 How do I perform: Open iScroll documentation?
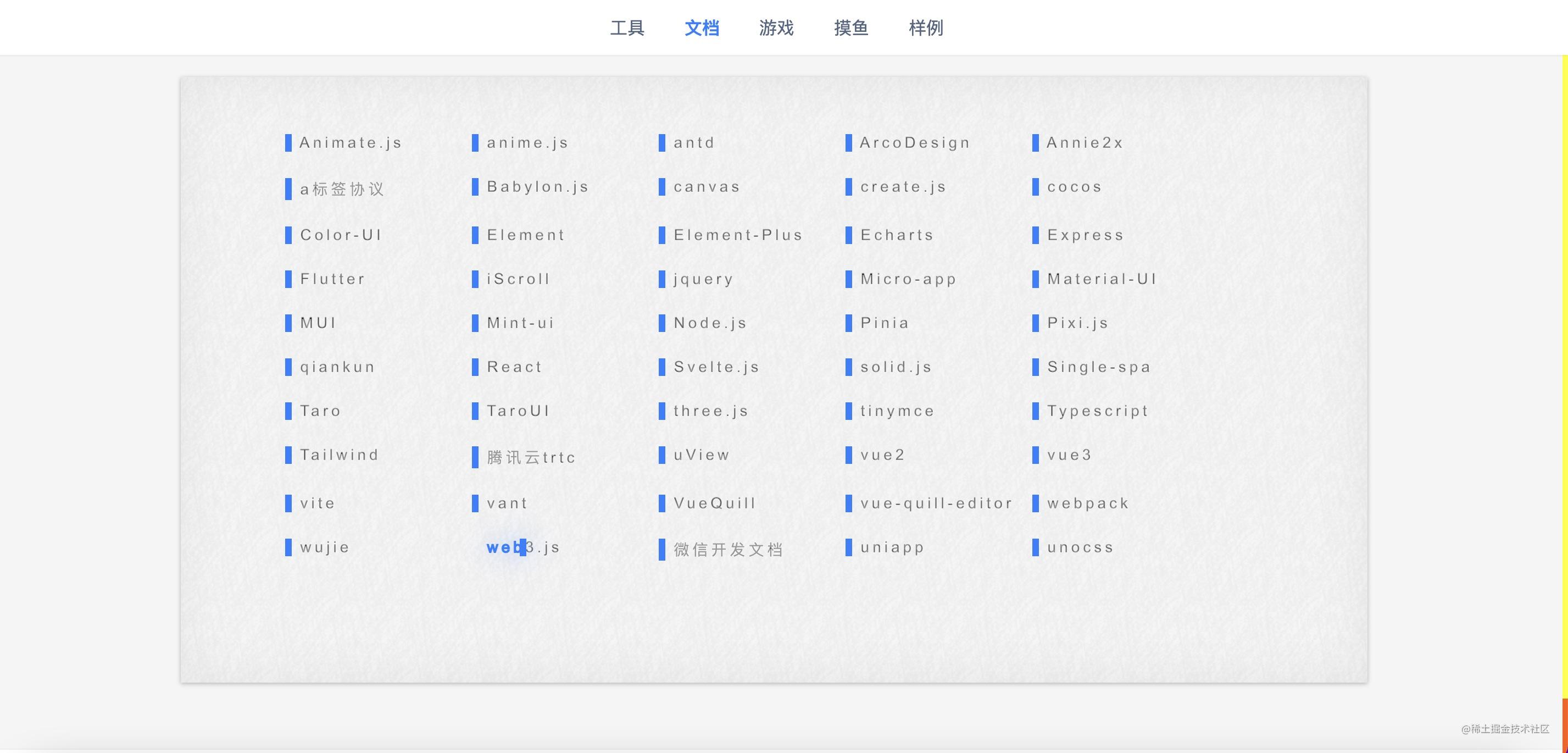518,279
